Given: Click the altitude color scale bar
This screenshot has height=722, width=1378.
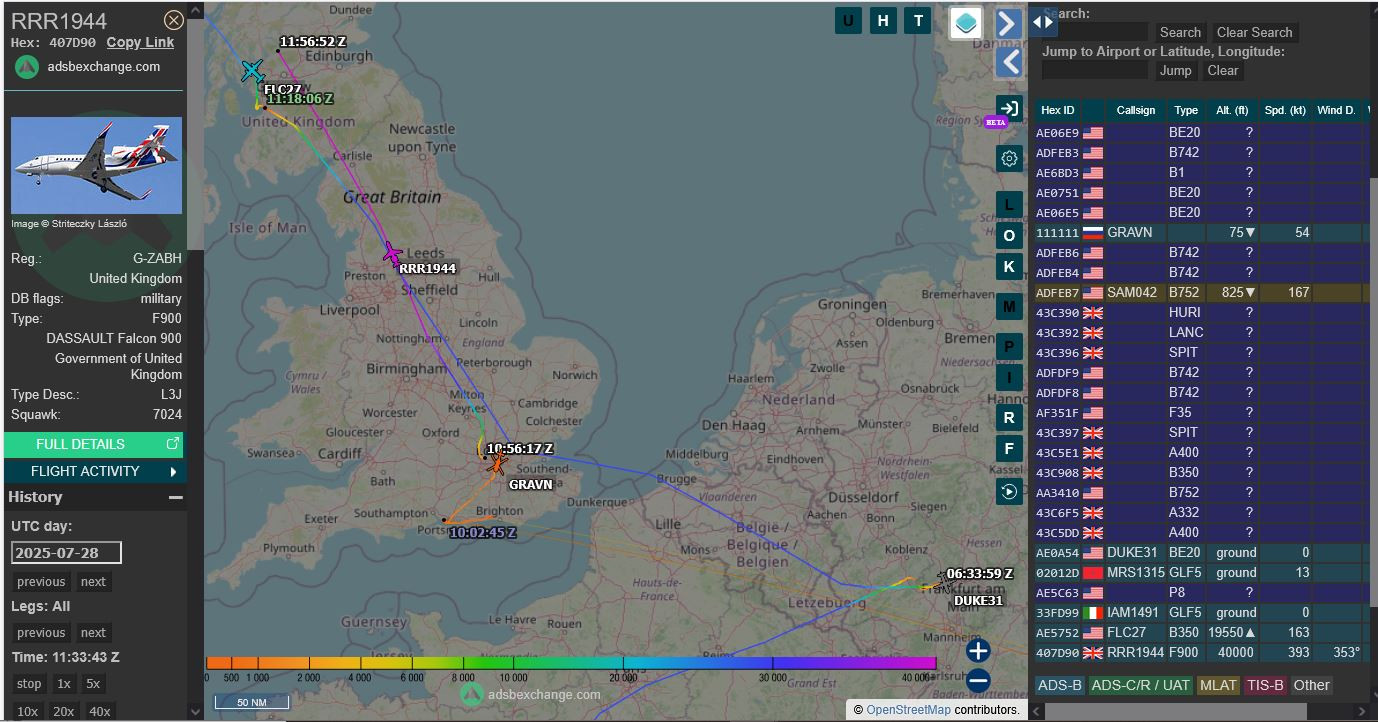Looking at the screenshot, I should click(x=570, y=663).
